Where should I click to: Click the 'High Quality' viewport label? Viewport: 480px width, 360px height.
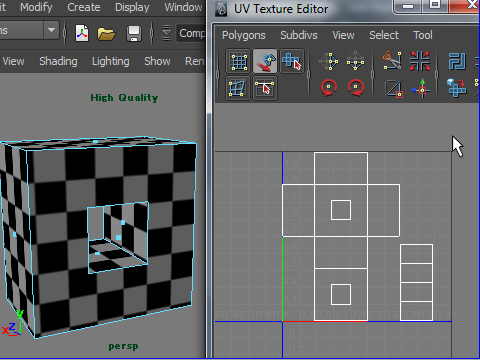point(124,98)
